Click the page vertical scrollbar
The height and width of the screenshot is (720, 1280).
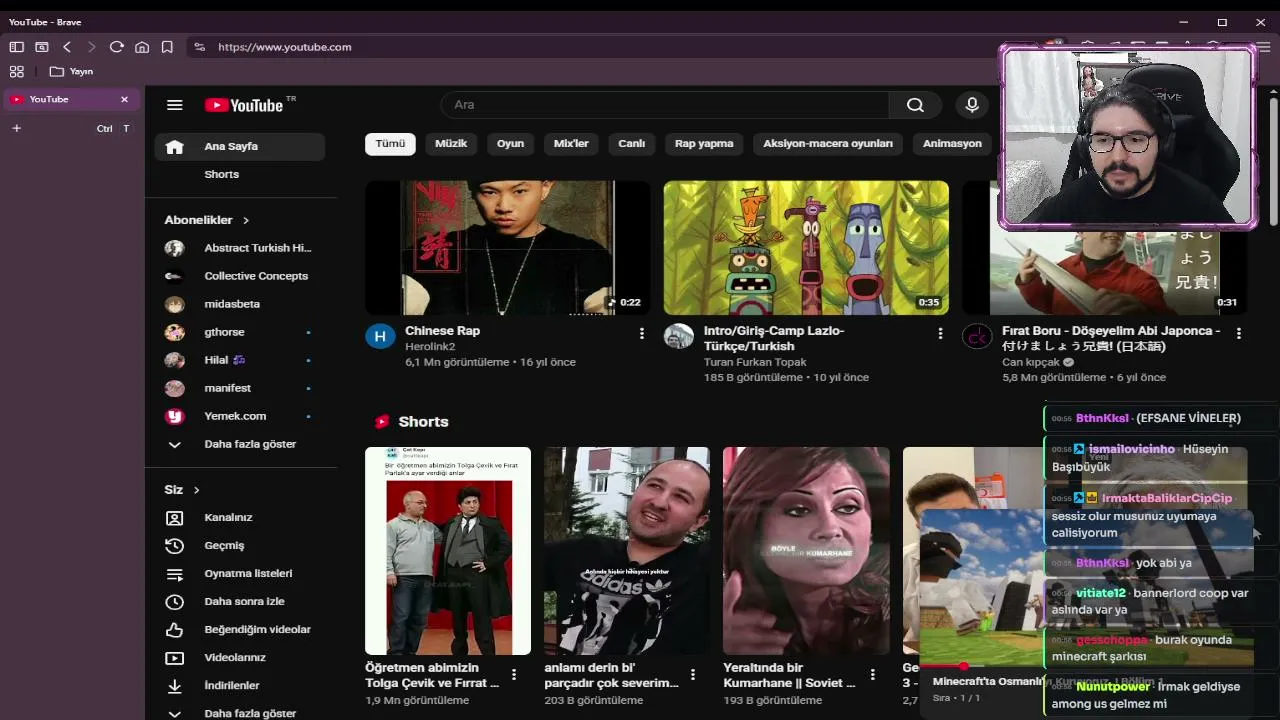click(1273, 160)
